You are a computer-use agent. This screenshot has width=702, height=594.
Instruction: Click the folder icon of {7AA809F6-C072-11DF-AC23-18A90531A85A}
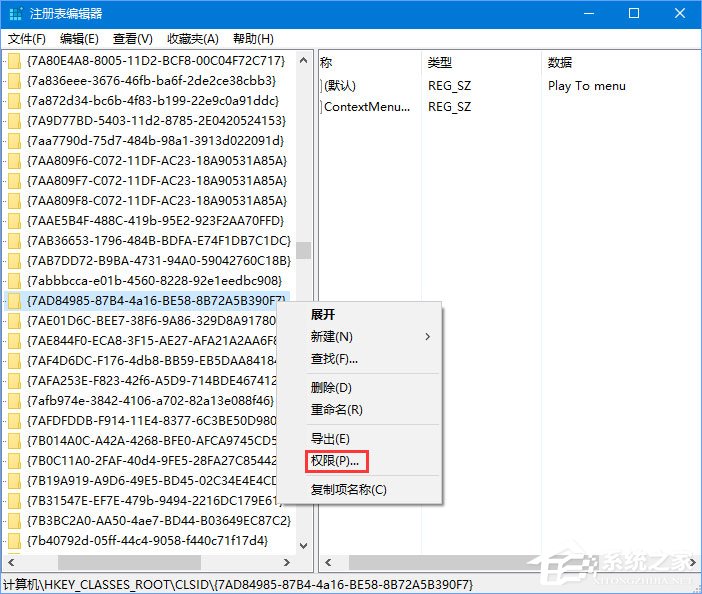point(14,161)
